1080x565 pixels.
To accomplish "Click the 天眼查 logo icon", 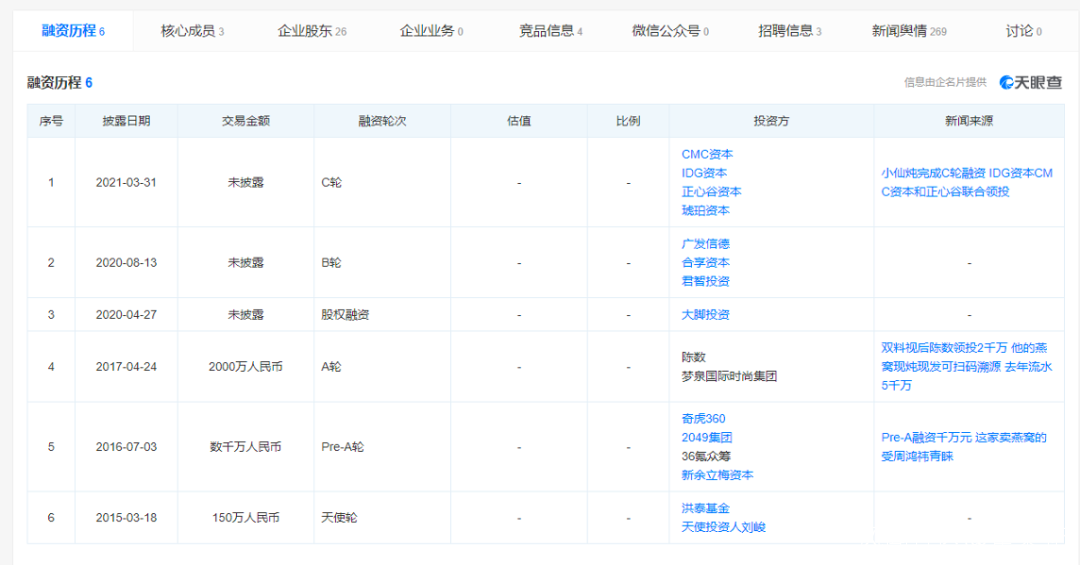I will 1031,83.
